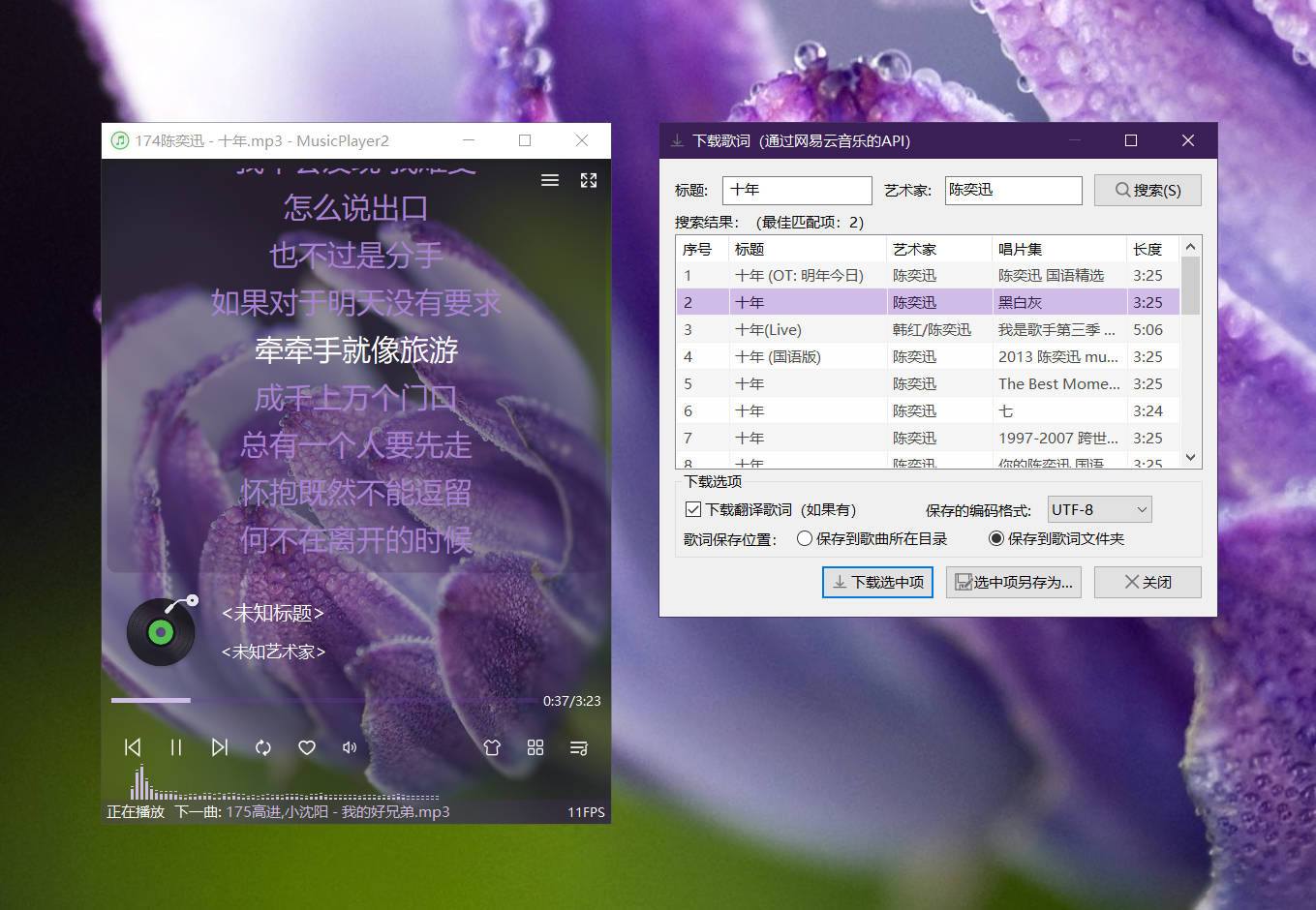1316x910 pixels.
Task: Sort results by 唱片集 column header
Action: pyautogui.click(x=1058, y=249)
